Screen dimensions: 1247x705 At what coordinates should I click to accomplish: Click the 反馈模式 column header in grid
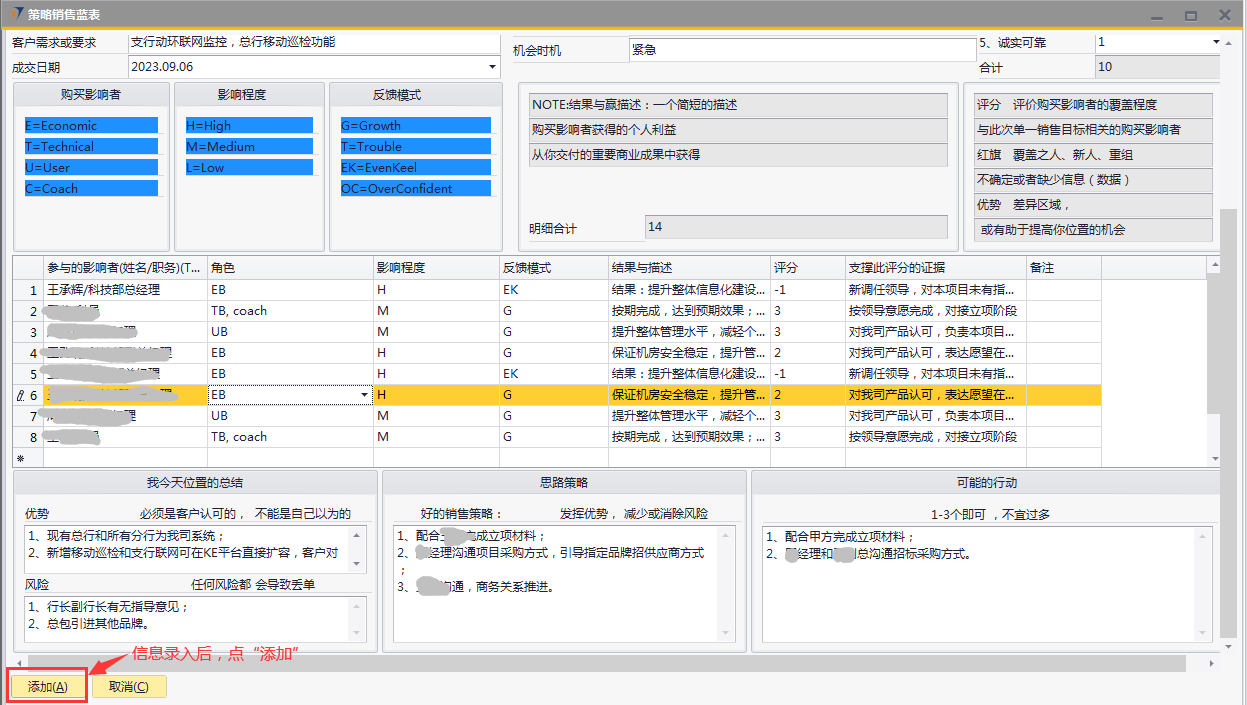553,268
